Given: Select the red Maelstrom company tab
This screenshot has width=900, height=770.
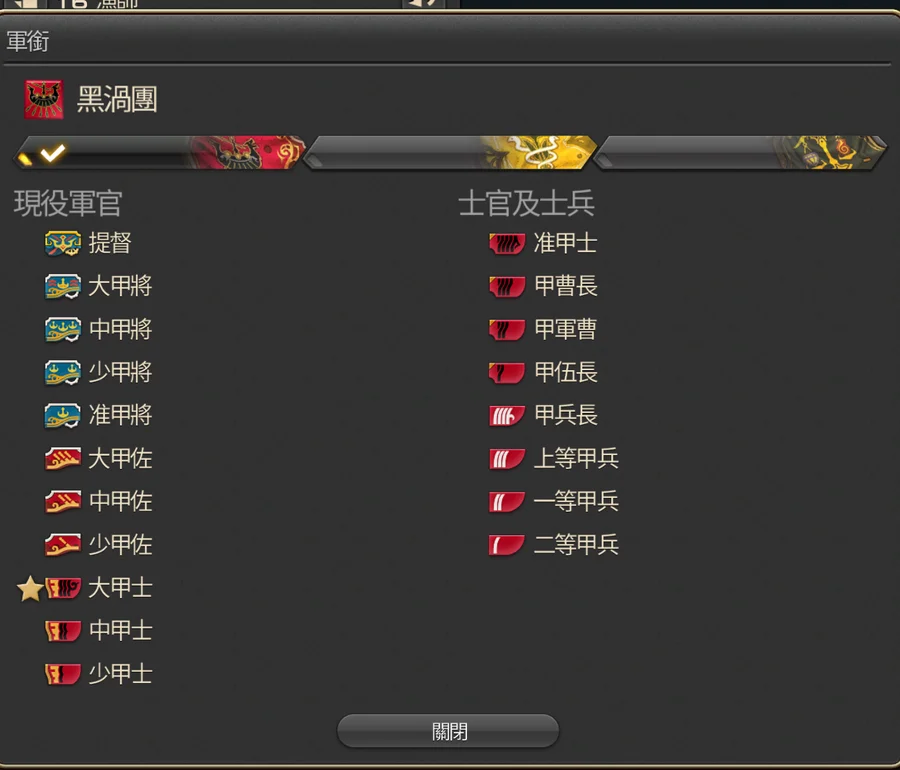Looking at the screenshot, I should [159, 153].
